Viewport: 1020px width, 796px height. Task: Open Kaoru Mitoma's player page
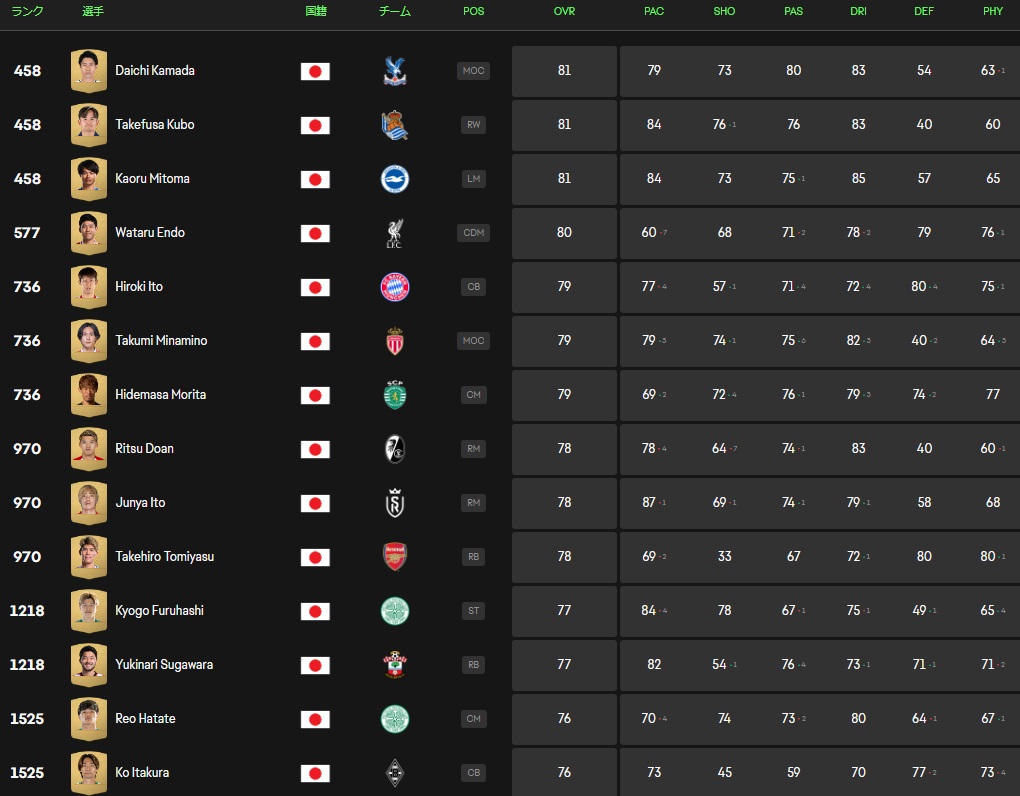[152, 179]
